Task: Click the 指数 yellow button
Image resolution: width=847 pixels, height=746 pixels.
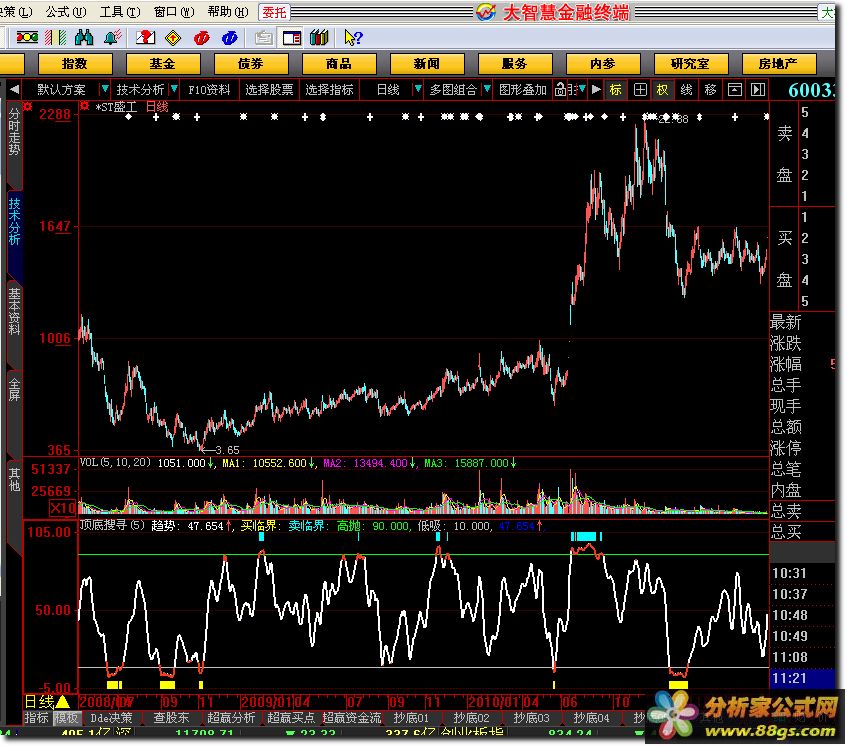Action: tap(75, 64)
